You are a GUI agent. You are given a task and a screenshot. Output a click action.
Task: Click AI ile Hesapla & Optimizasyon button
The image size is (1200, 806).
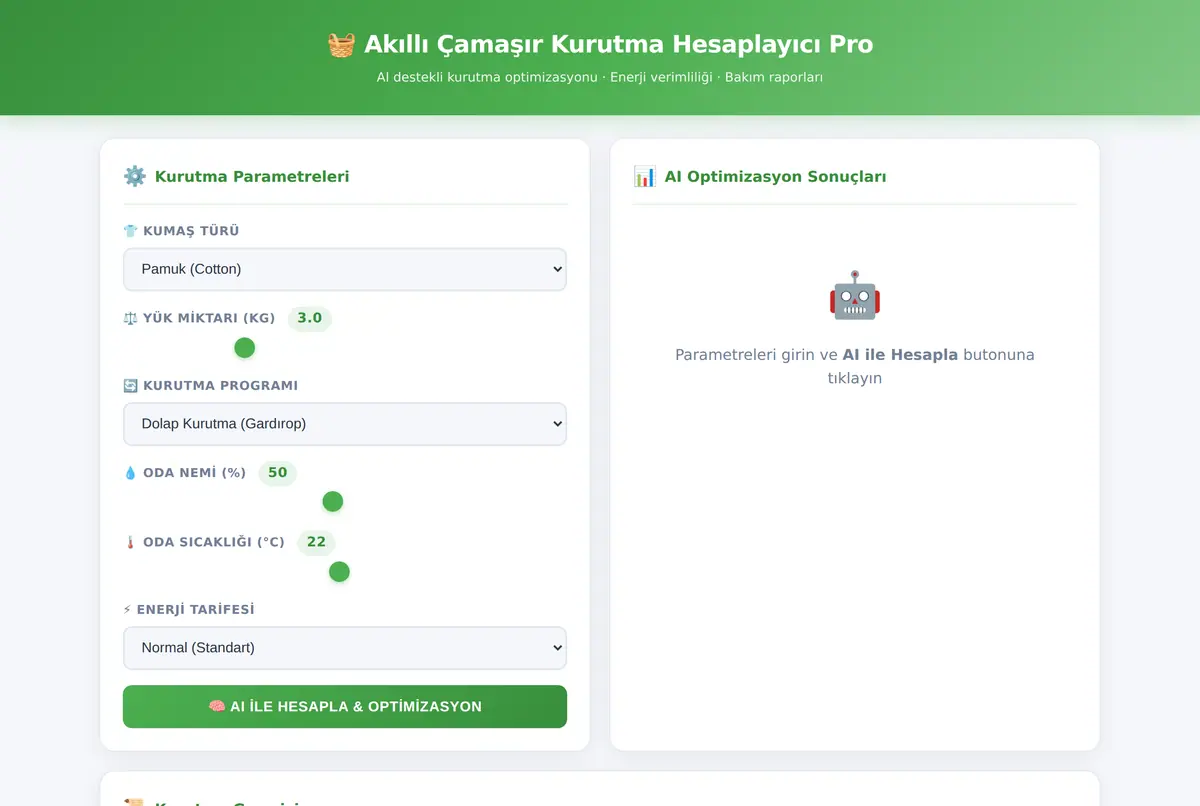click(x=345, y=707)
